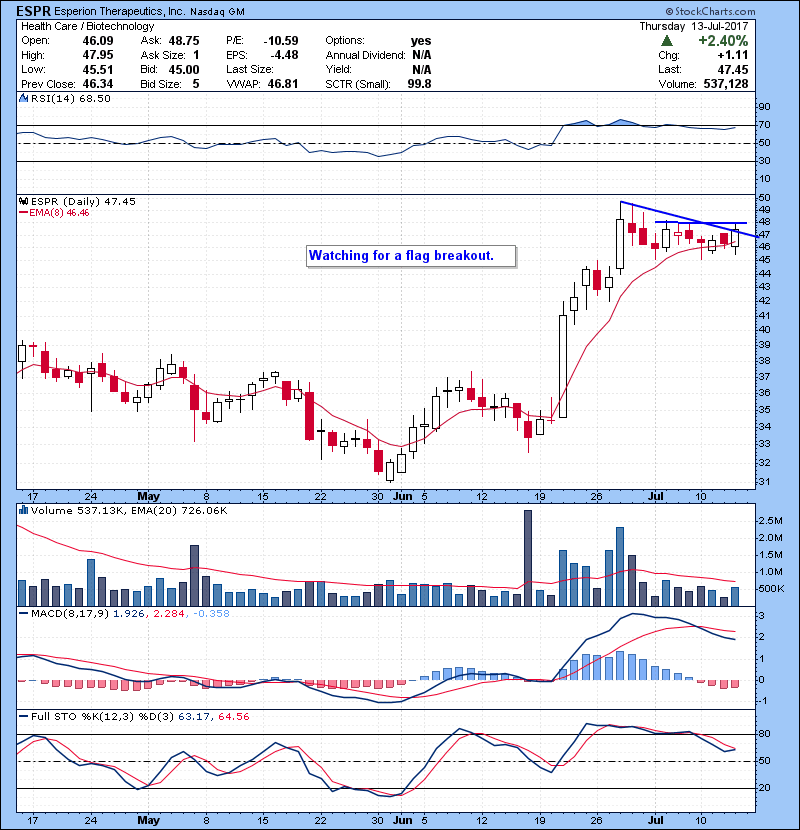Click the VWAP 46.81 value
The image size is (800, 830).
[x=283, y=84]
